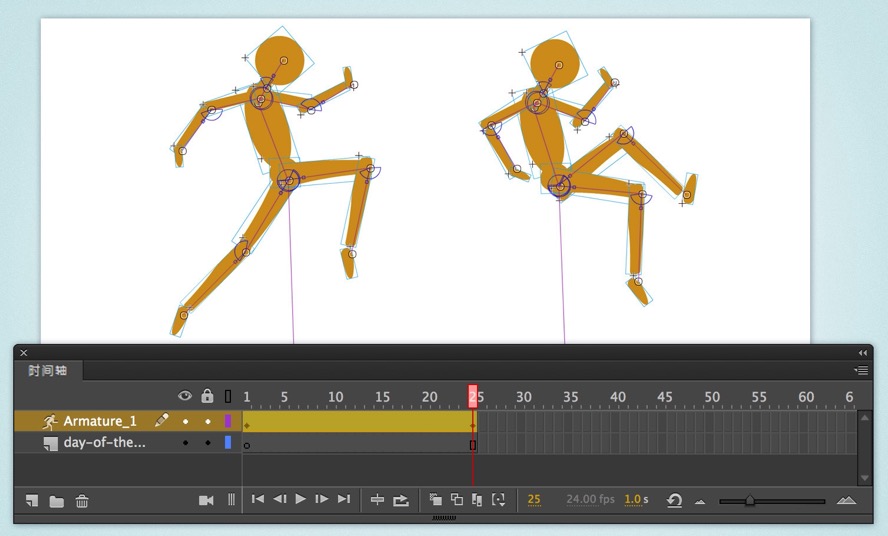The height and width of the screenshot is (536, 888).
Task: Toggle outline color of Armature_1 layer
Action: [x=228, y=421]
